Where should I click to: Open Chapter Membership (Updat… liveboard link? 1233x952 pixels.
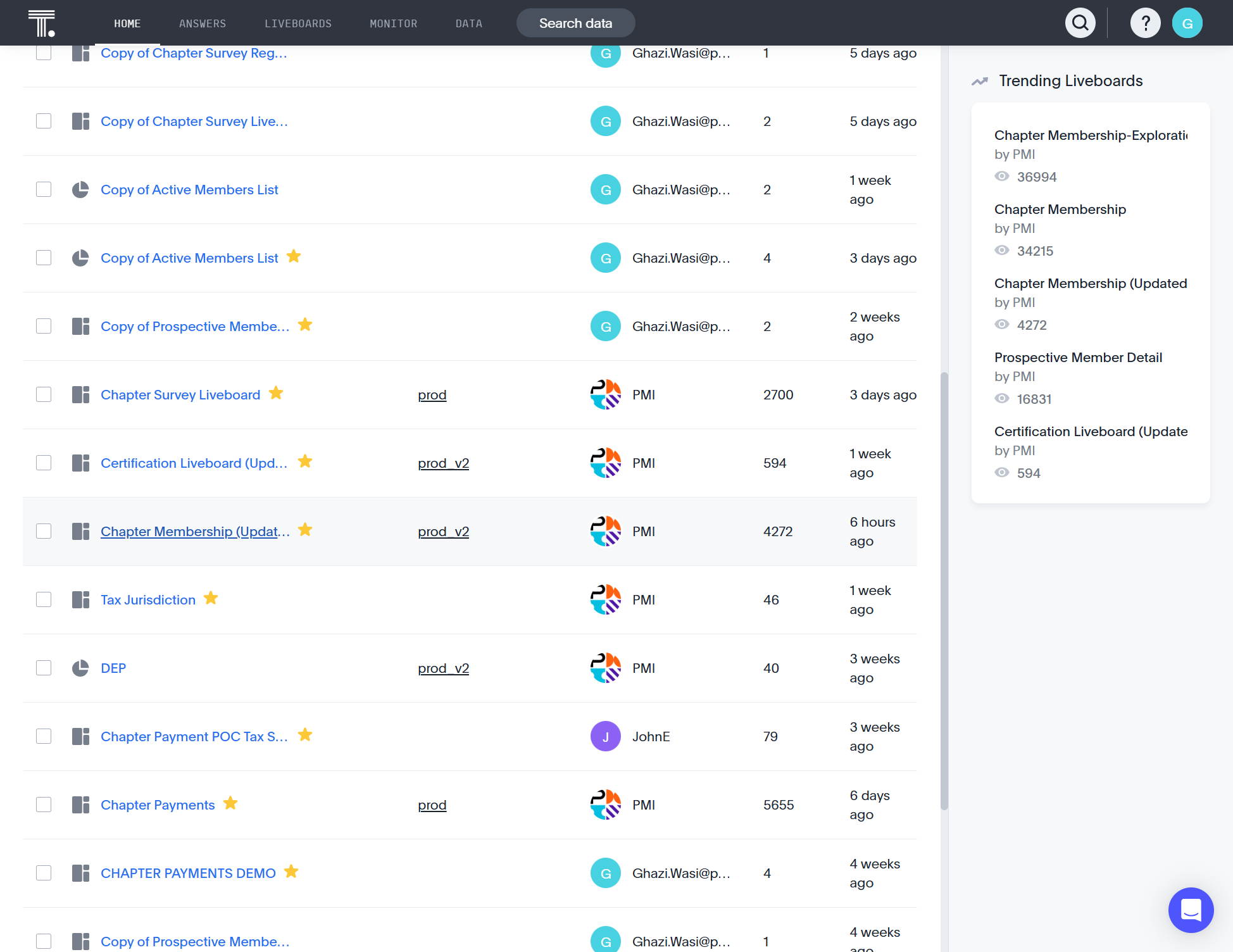[195, 532]
